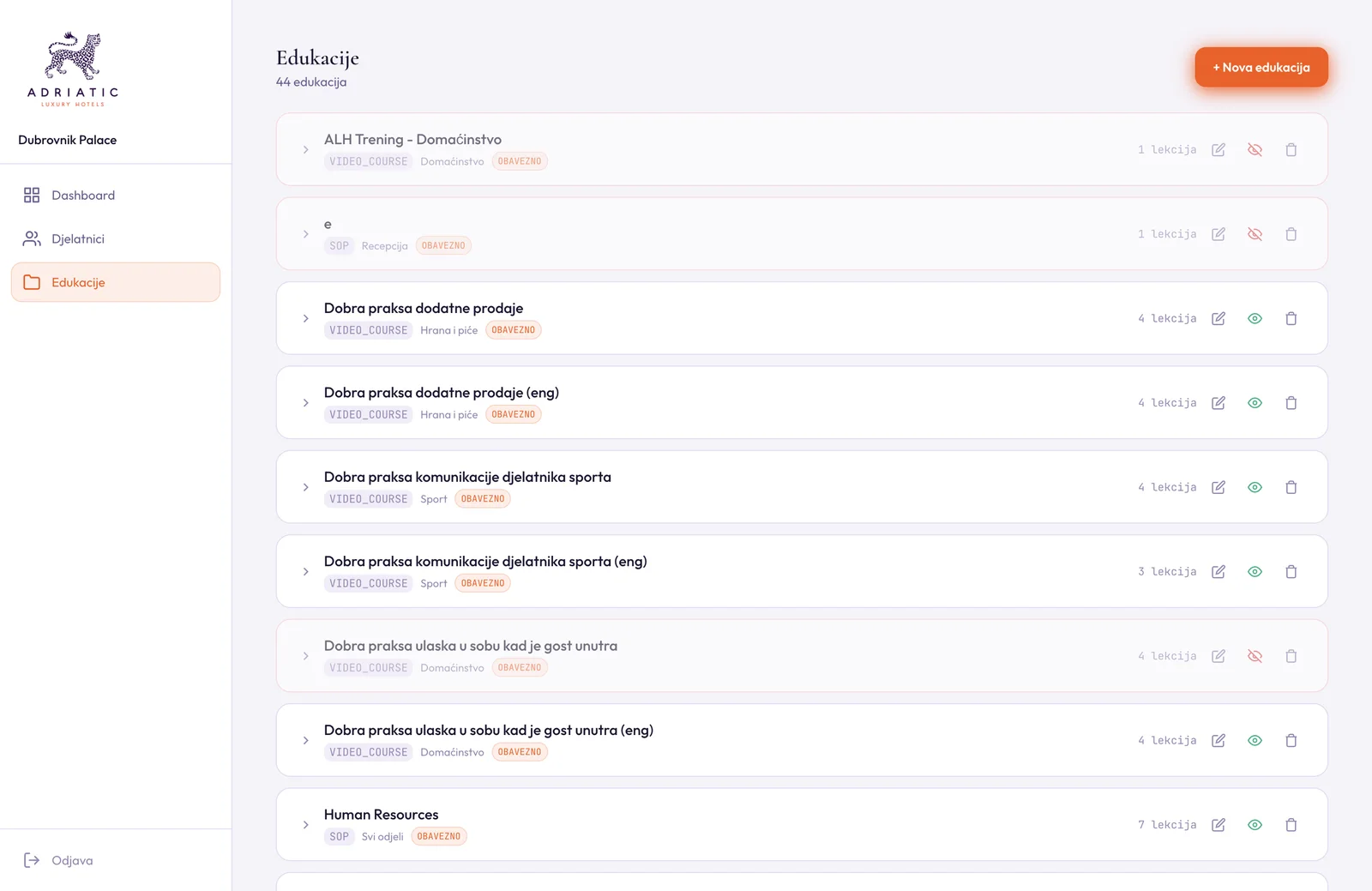Click '1 lekcija' on the 'e' row
1372x891 pixels.
[x=1167, y=234]
